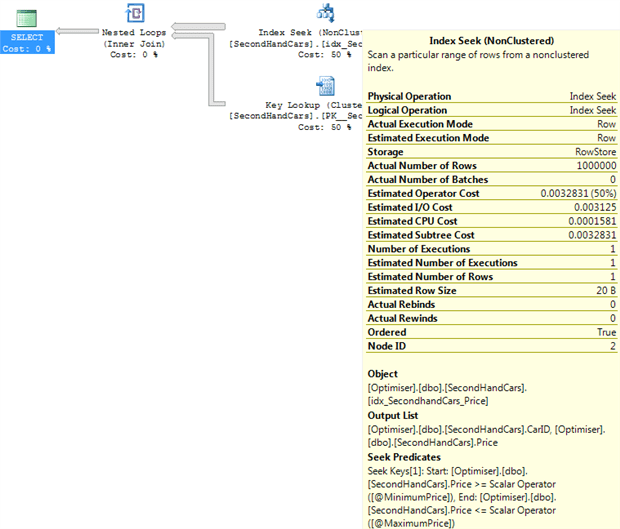Click the 'Actual Execution Mode' row
This screenshot has height=529, width=620.
pos(491,124)
